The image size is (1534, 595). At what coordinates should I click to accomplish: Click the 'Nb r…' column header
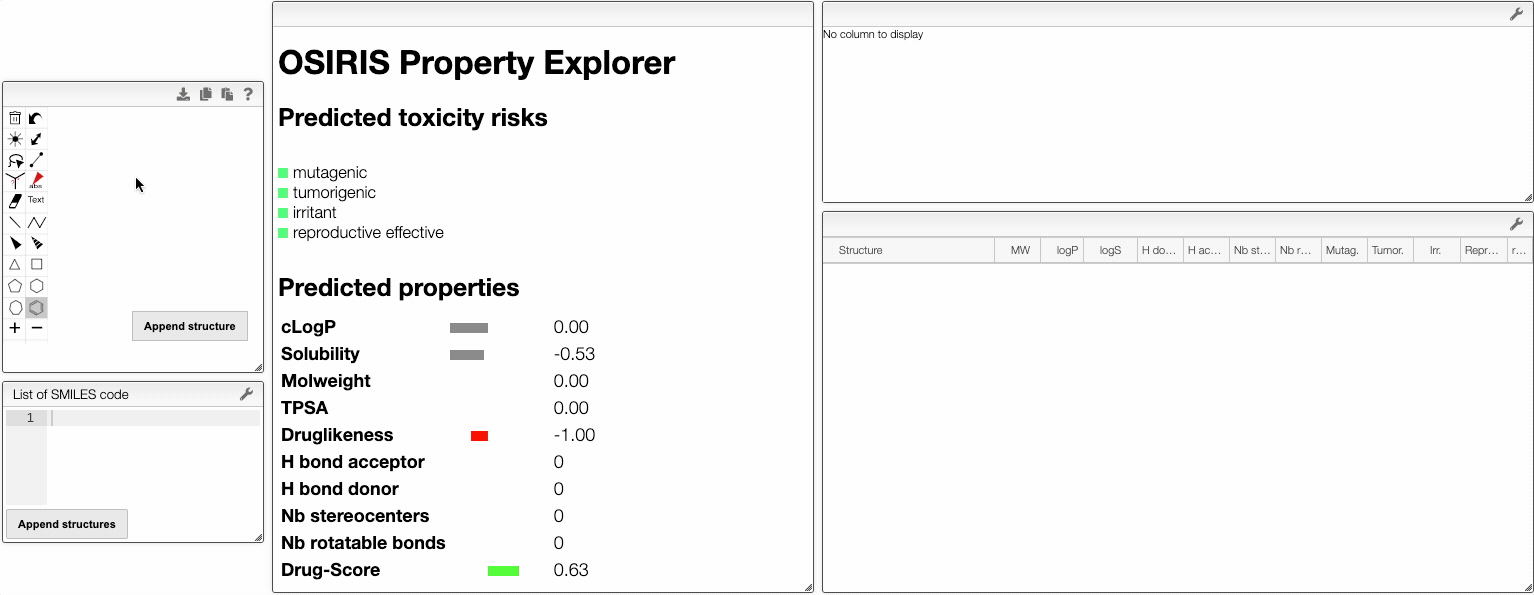[1298, 250]
